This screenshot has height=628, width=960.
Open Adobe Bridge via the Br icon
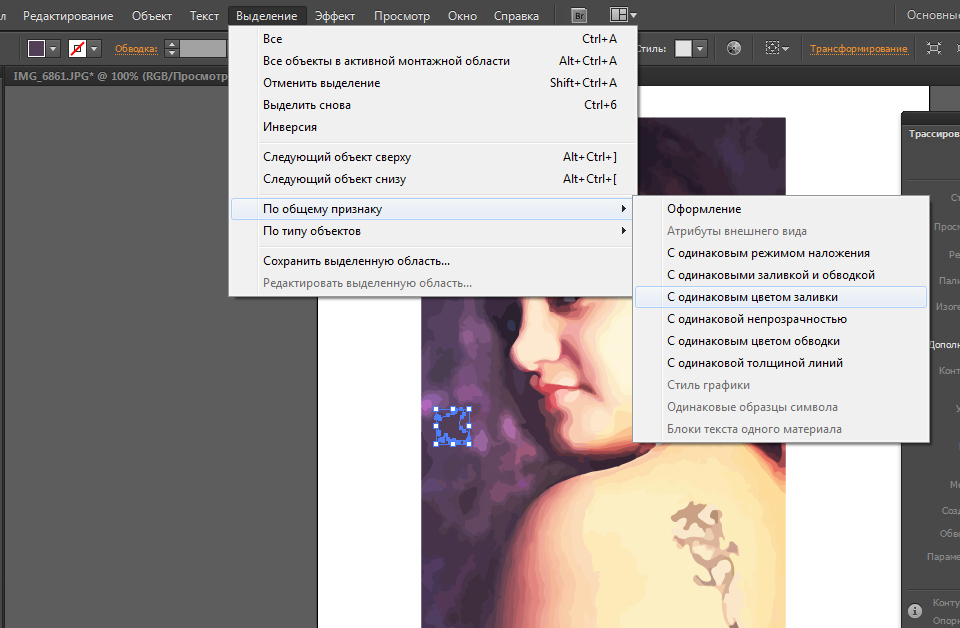click(x=579, y=16)
